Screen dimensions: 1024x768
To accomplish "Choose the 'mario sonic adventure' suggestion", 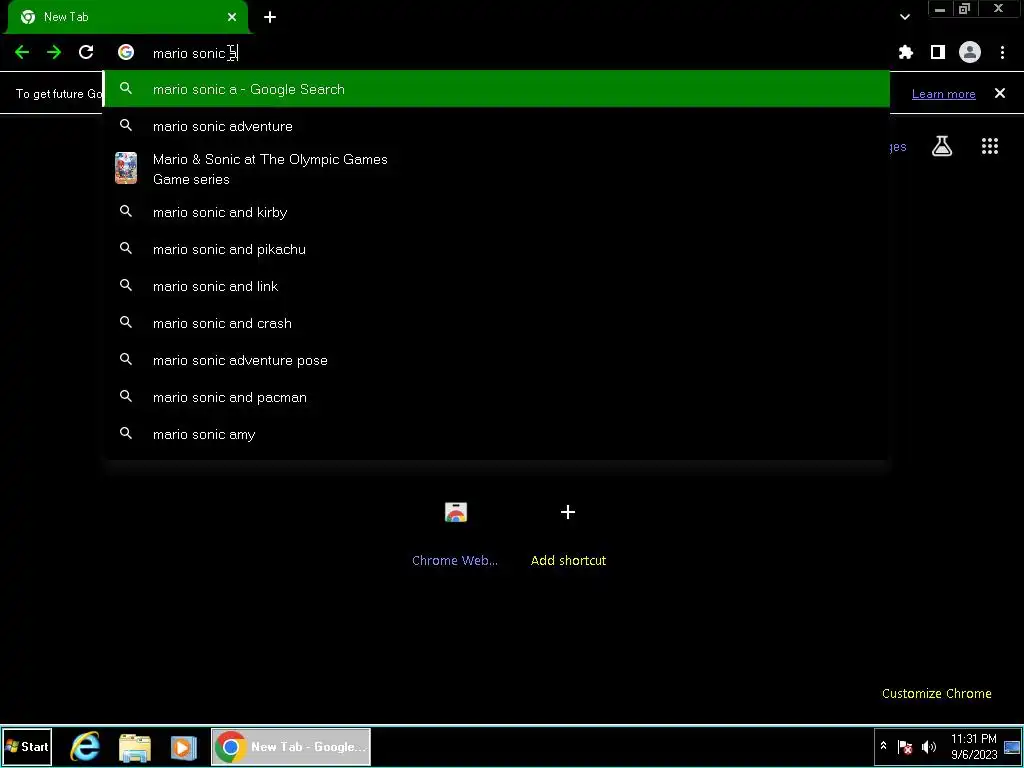I will [496, 126].
